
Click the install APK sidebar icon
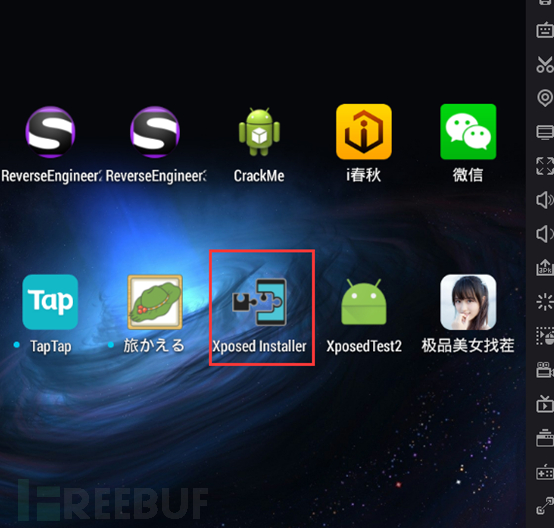pos(545,267)
